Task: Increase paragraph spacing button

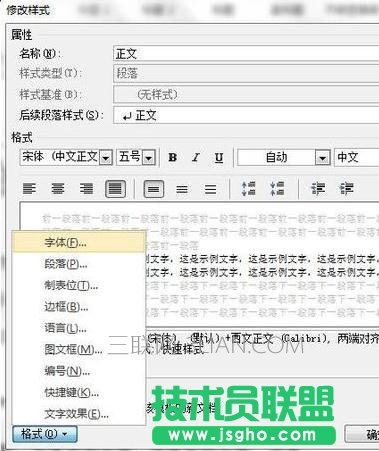Action: point(249,189)
